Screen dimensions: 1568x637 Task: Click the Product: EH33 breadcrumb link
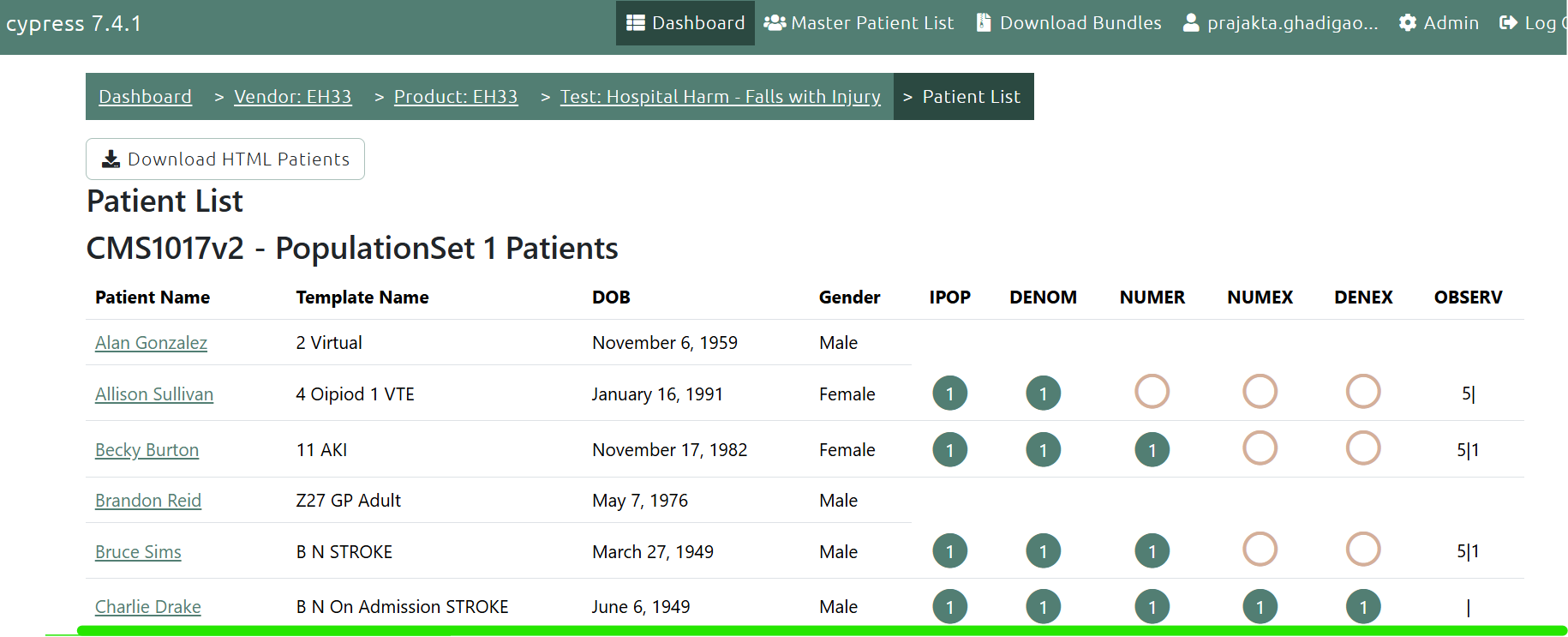455,97
